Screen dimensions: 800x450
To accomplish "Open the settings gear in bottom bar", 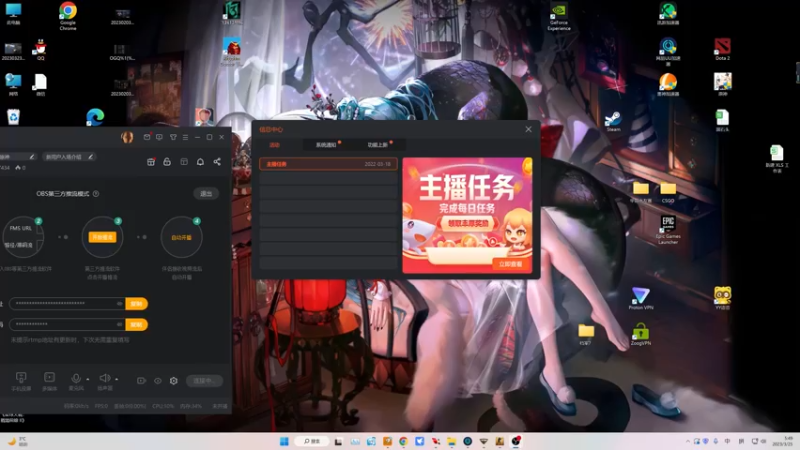I will click(173, 381).
